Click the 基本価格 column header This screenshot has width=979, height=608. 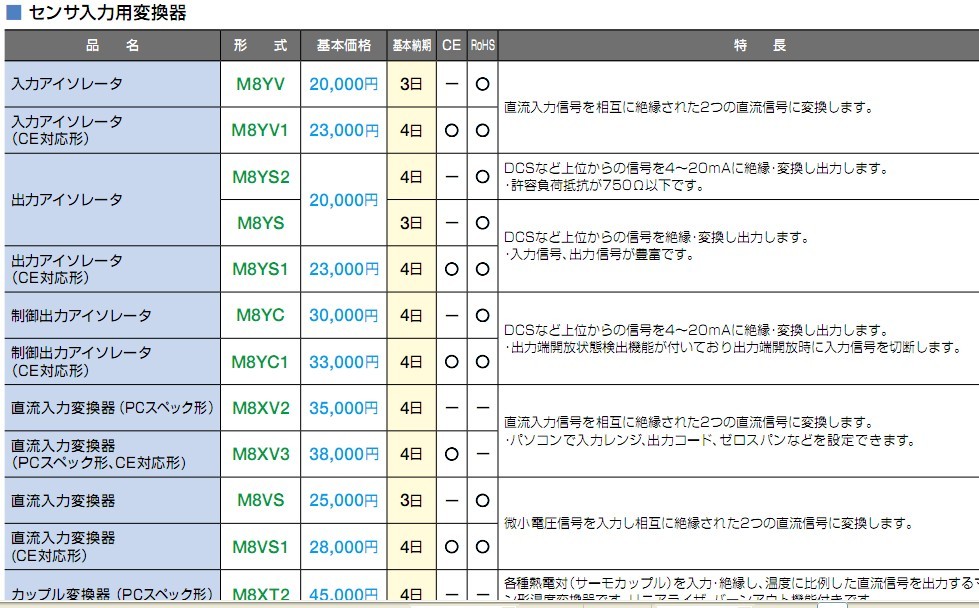(x=344, y=46)
